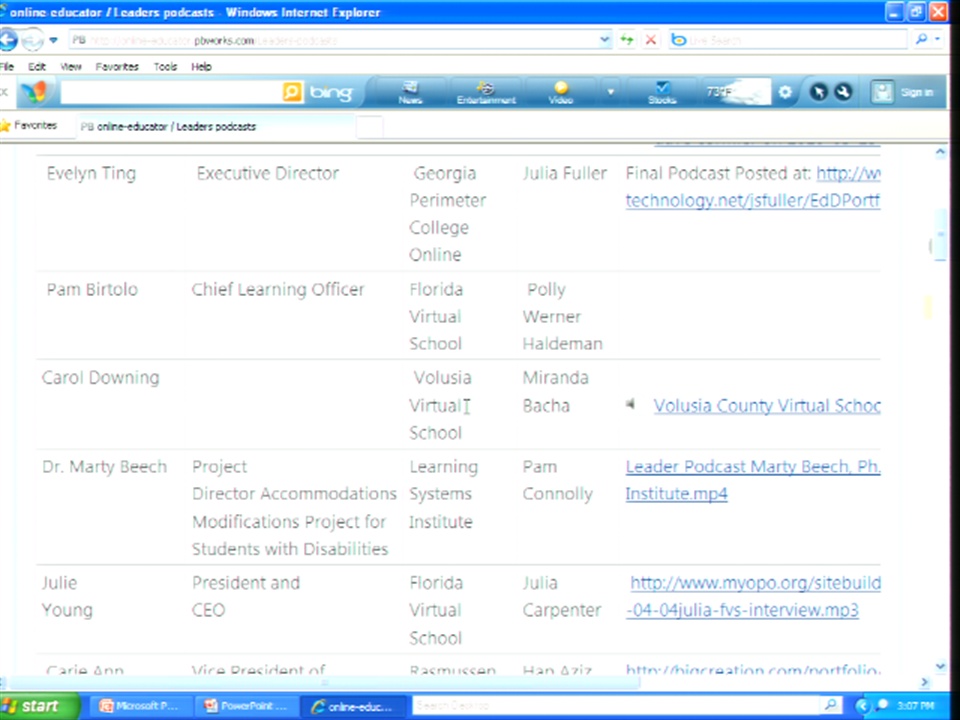Open the myopo.org Julie Young interview link
This screenshot has height=720, width=960.
pos(753,596)
